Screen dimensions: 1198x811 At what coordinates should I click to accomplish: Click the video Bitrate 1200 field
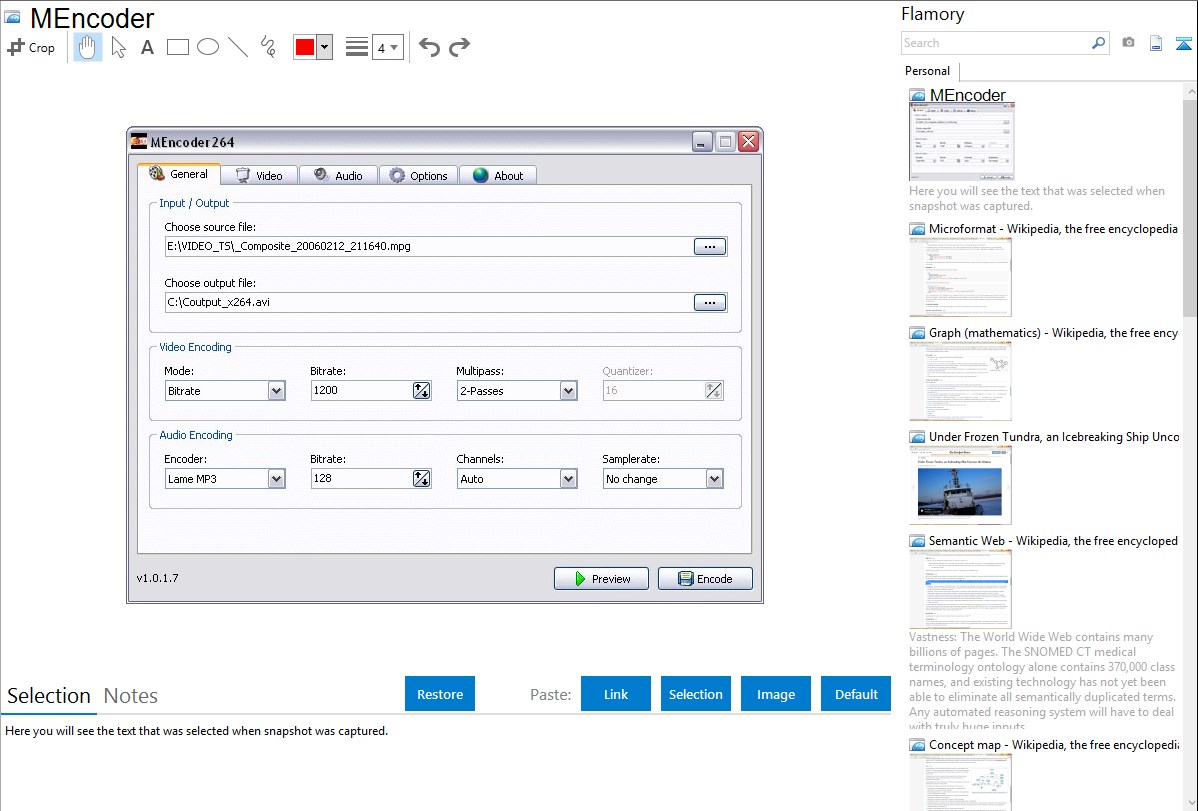361,391
